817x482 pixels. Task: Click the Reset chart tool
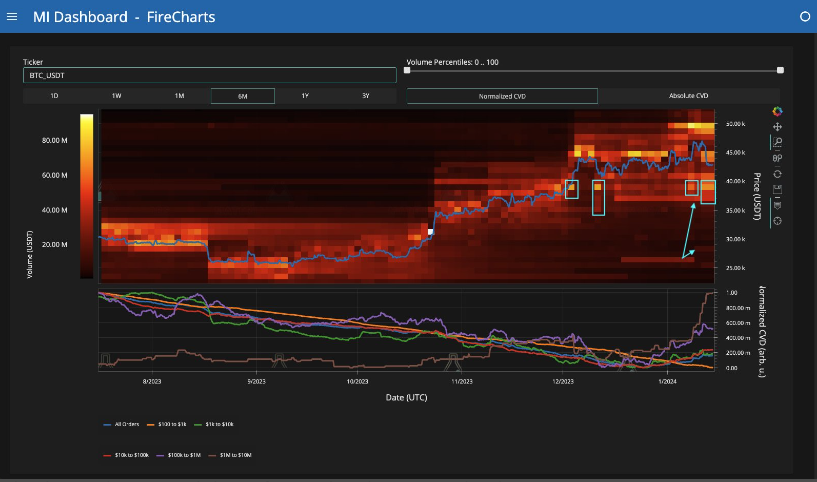pos(777,174)
